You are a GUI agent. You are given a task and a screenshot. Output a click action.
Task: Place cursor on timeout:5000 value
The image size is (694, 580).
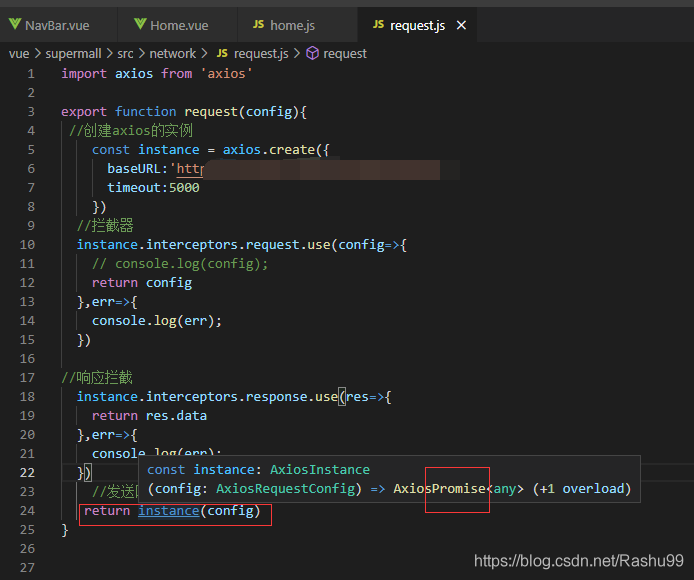184,187
